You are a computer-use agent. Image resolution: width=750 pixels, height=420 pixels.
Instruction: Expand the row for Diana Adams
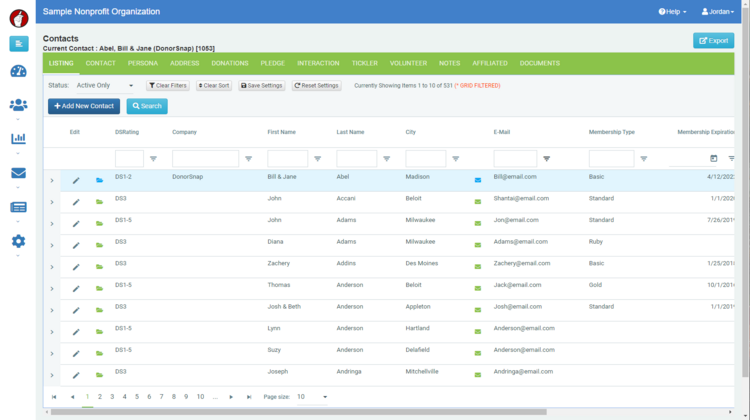(x=52, y=245)
